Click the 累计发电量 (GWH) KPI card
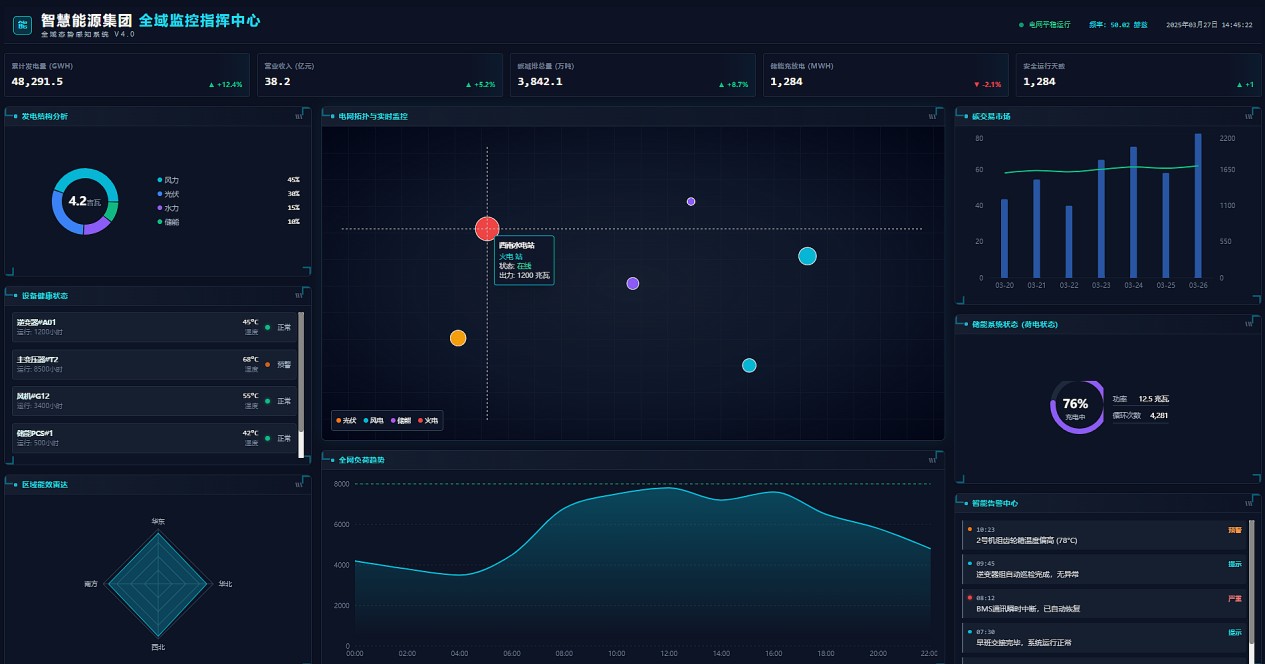 127,75
